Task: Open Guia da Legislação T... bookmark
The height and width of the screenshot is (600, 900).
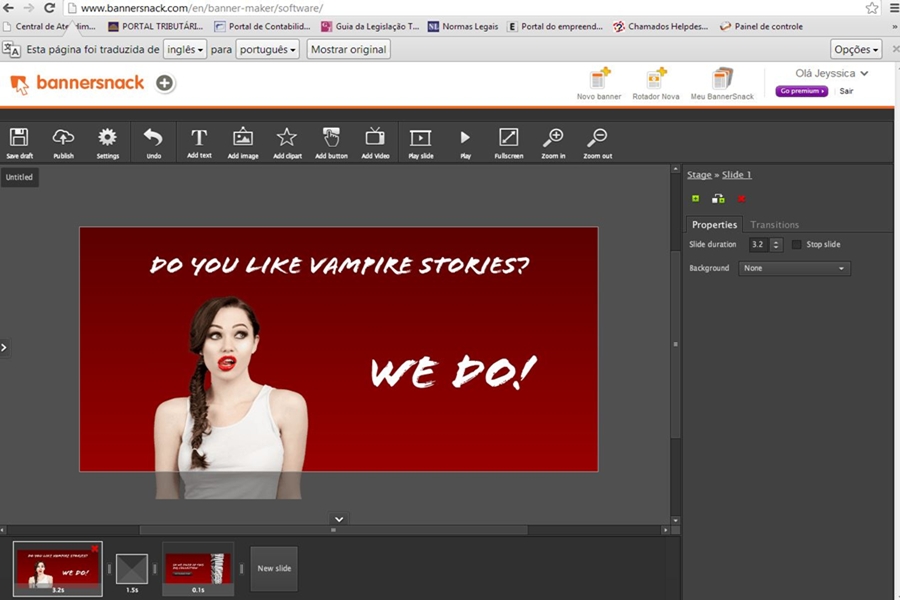Action: click(x=370, y=26)
